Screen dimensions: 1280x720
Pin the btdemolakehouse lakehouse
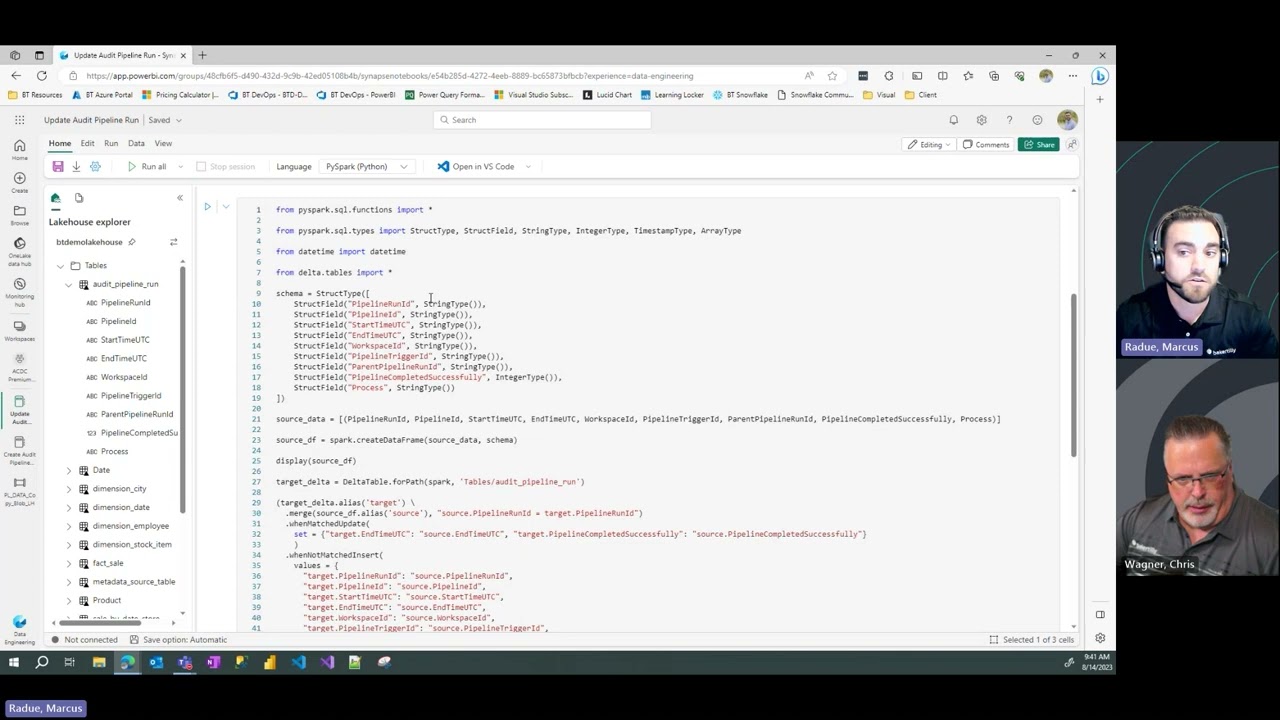click(131, 242)
